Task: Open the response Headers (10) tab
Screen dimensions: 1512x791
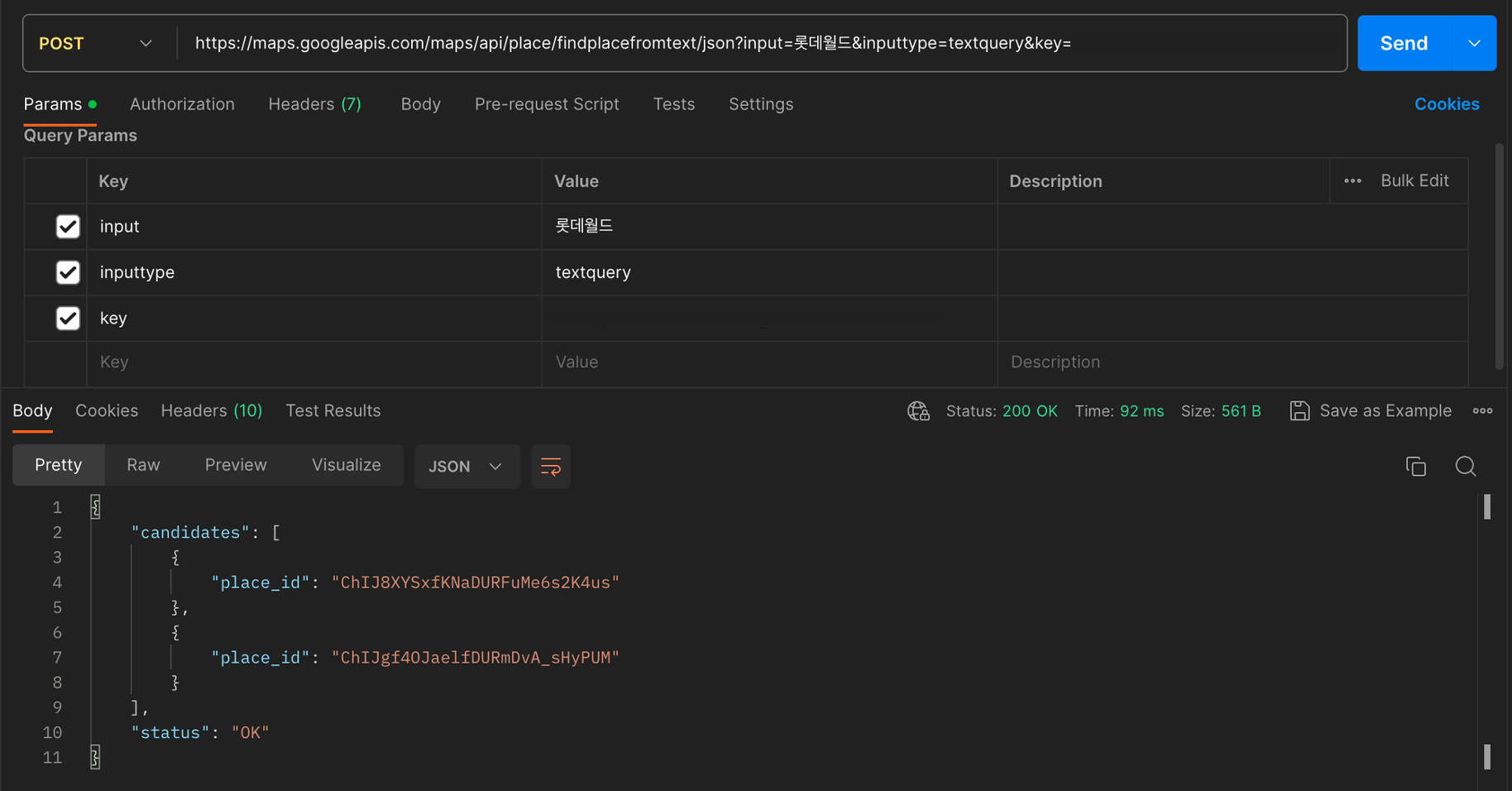Action: [211, 411]
